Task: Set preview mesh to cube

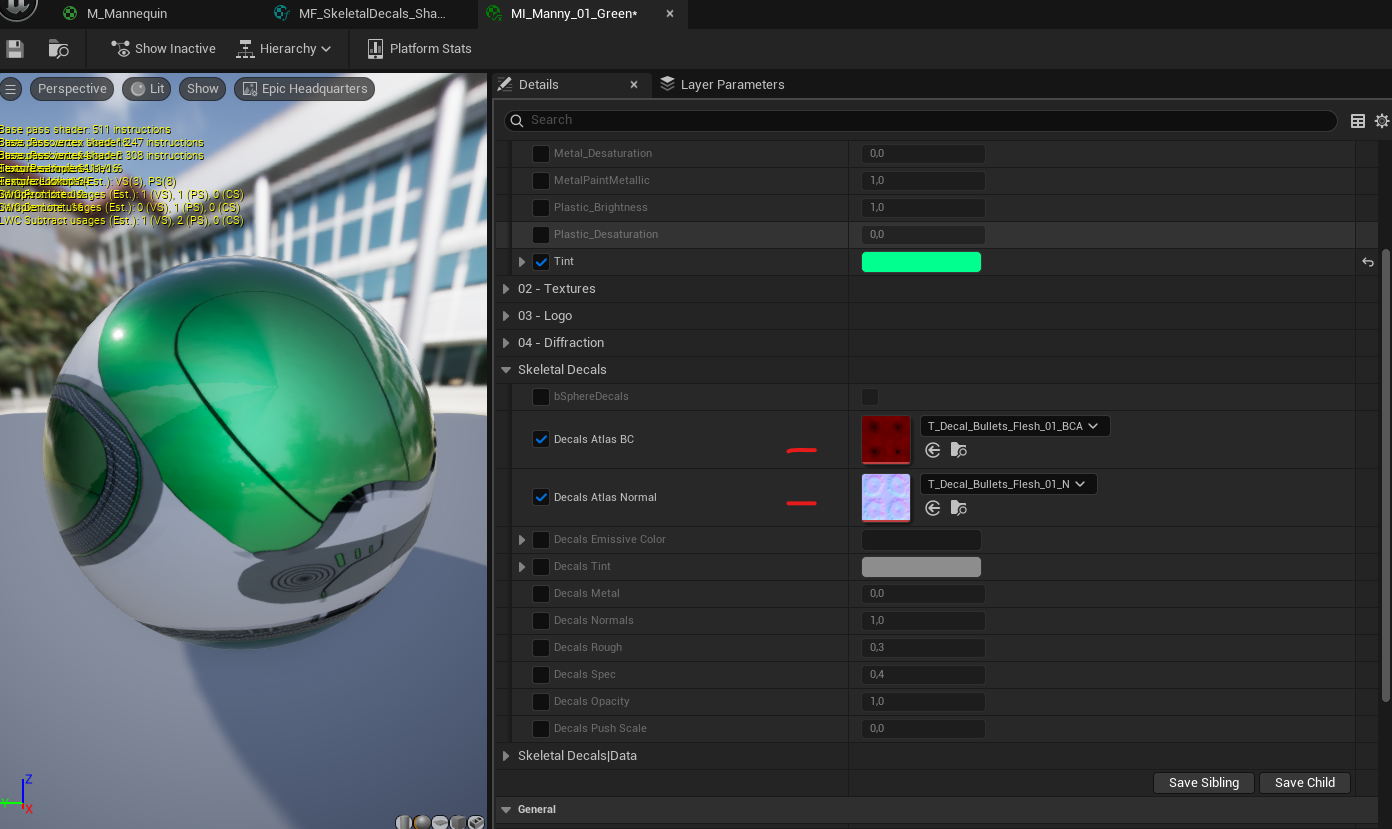Action: click(x=458, y=822)
